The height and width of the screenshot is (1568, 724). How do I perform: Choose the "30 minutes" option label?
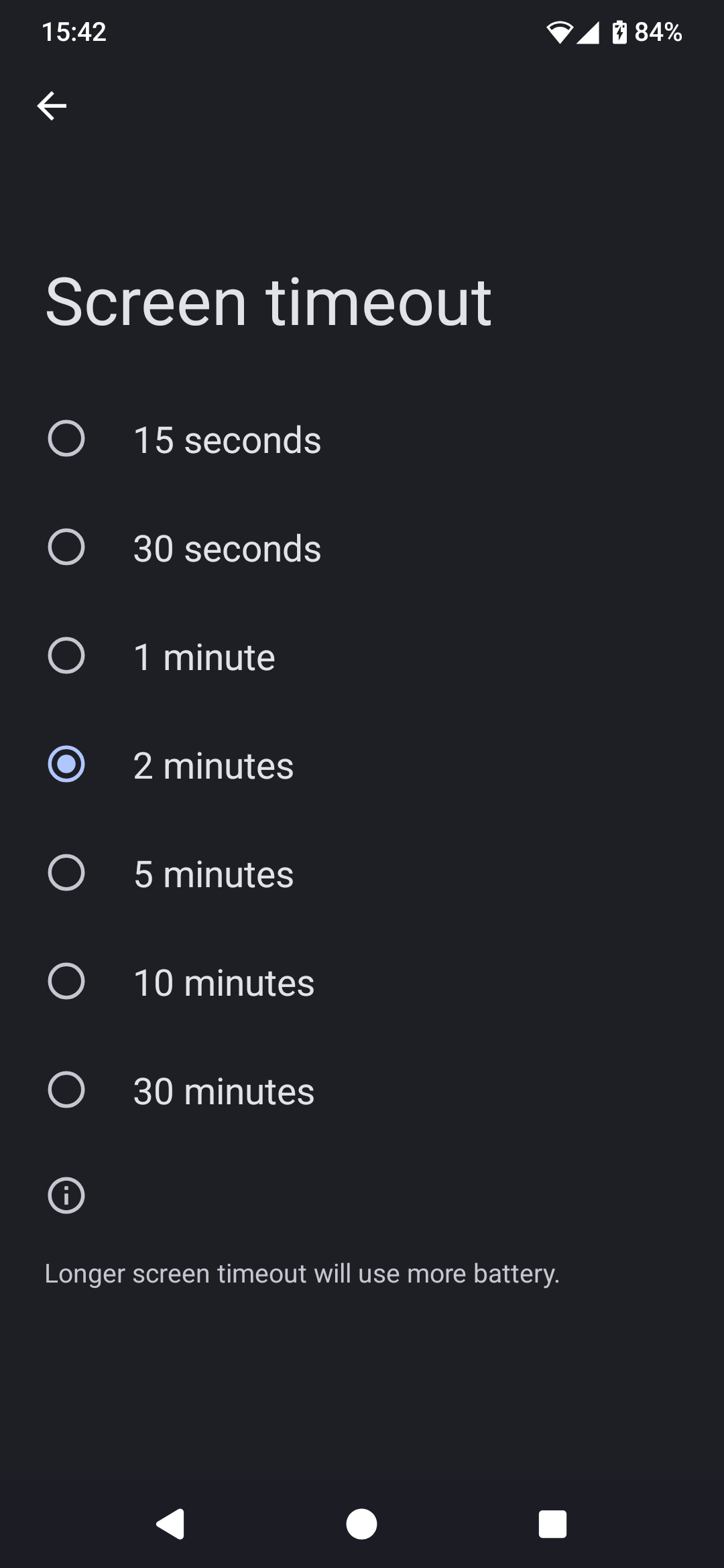(224, 1092)
